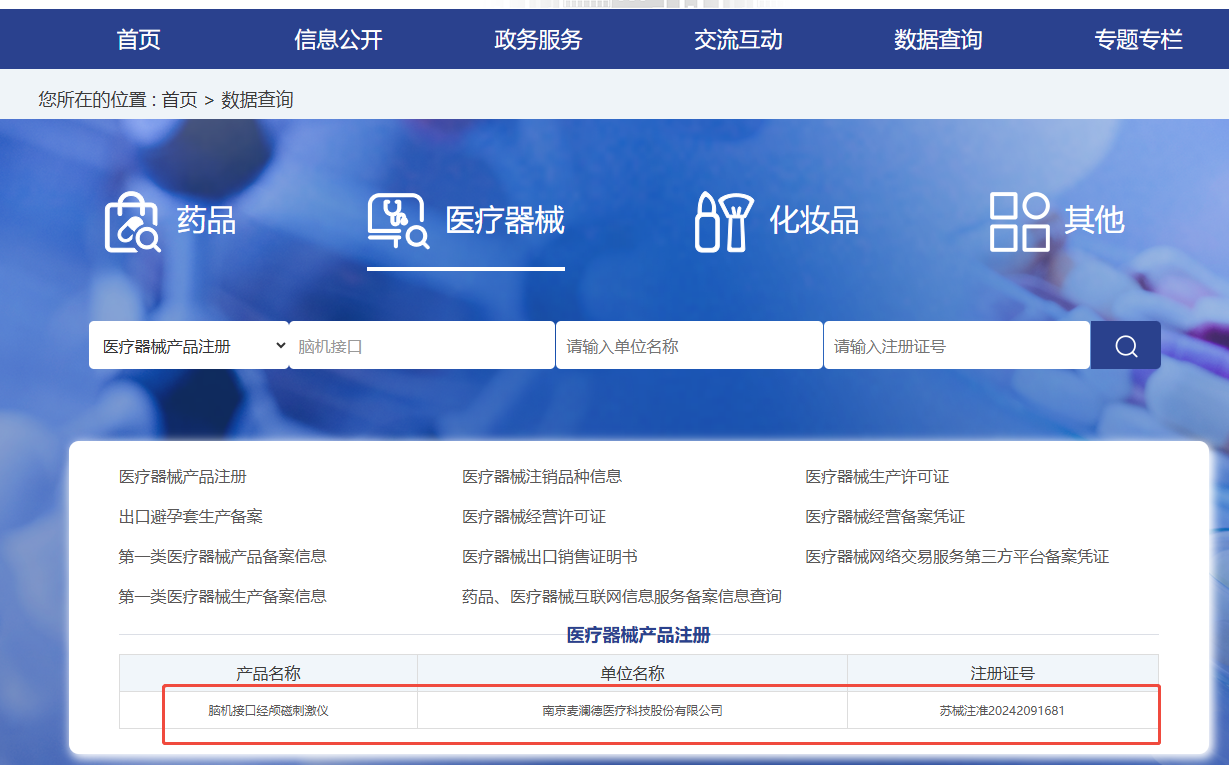Select 政务服务 in the navigation bar

[x=538, y=39]
